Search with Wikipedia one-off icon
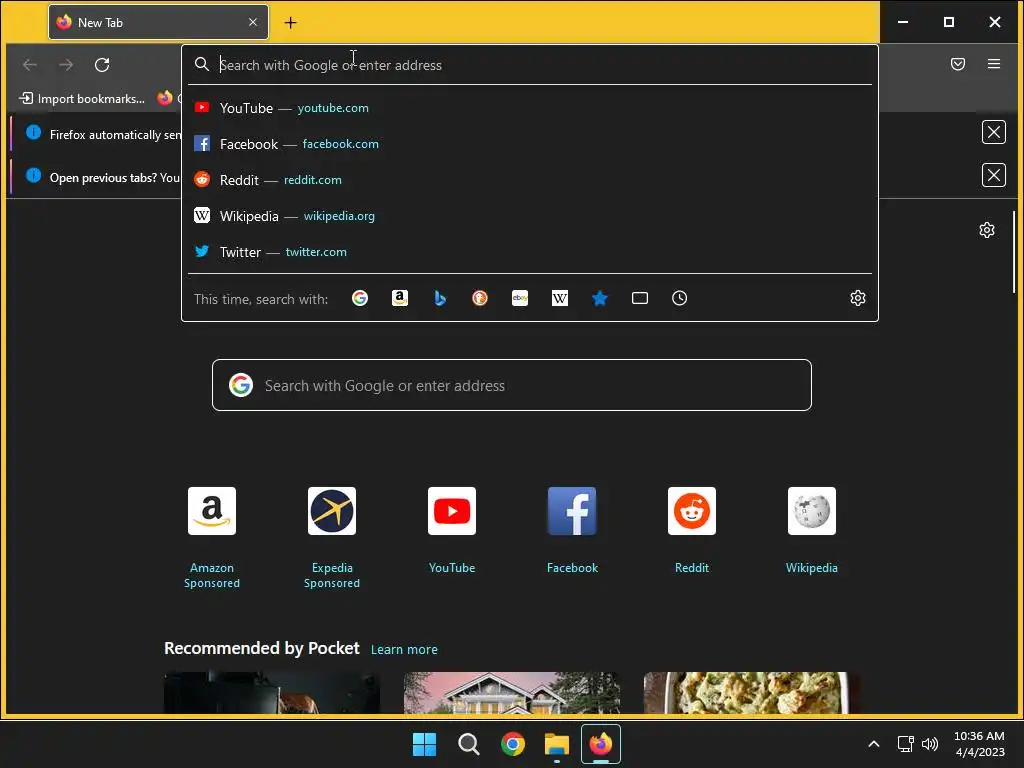 coord(560,298)
